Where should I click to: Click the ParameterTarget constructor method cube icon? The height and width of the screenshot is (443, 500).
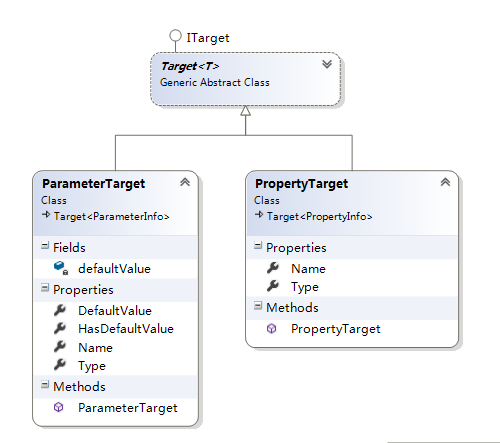coord(59,407)
